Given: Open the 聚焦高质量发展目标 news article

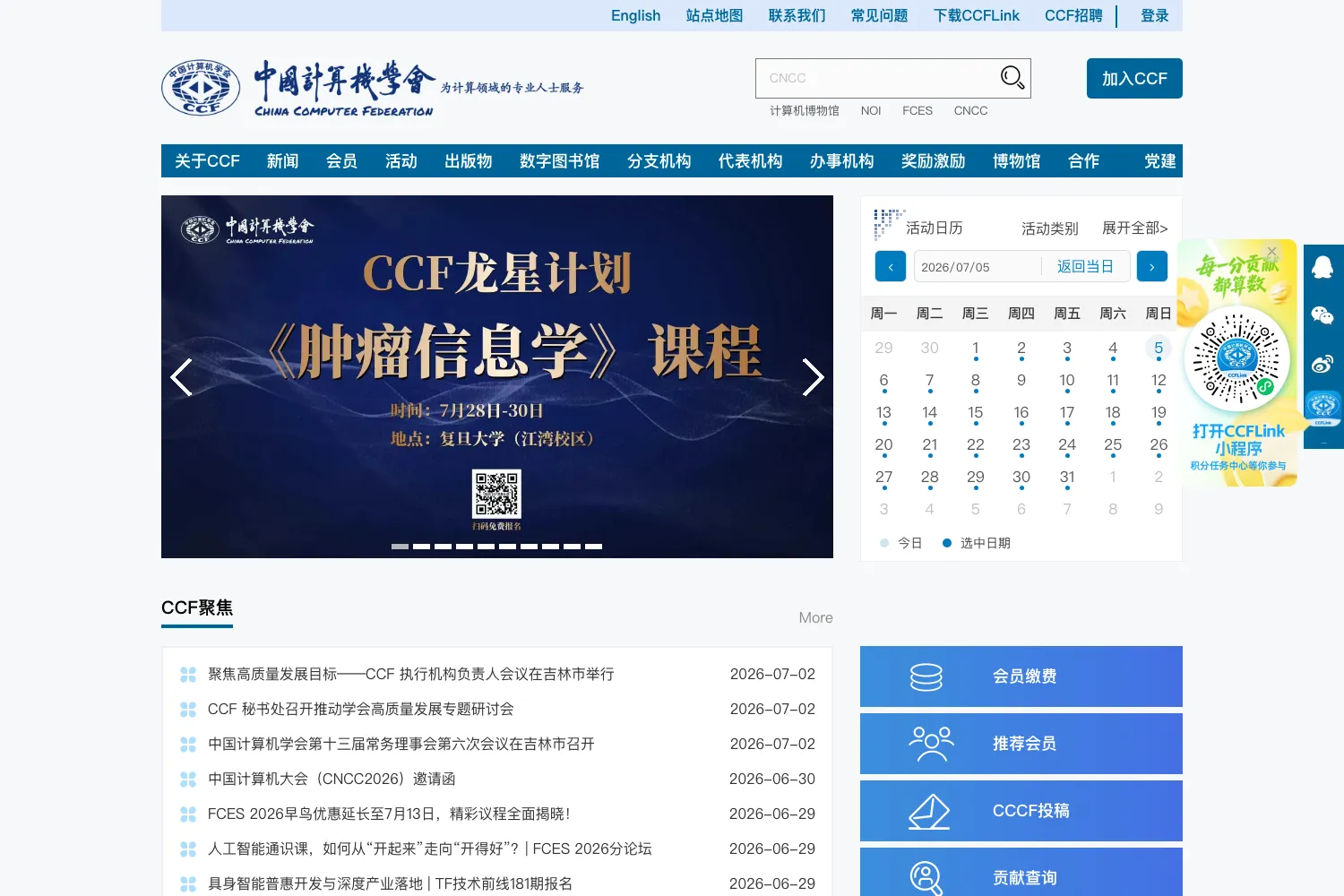Looking at the screenshot, I should click(411, 674).
